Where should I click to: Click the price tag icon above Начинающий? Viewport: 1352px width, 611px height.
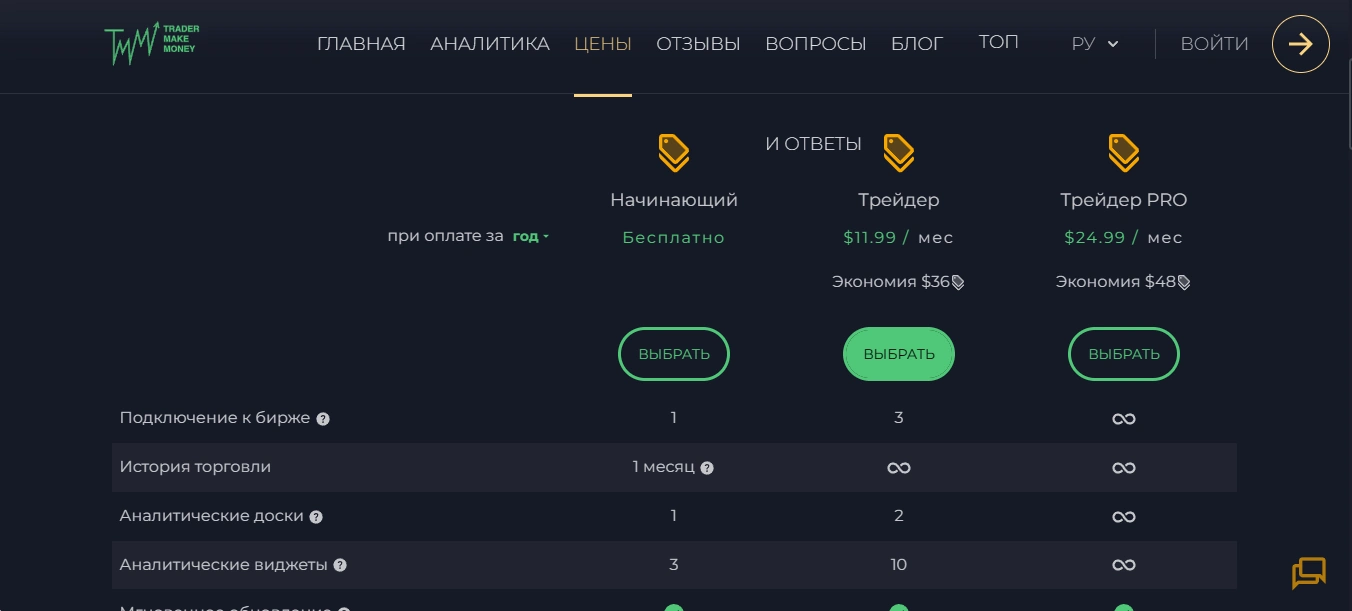point(674,153)
